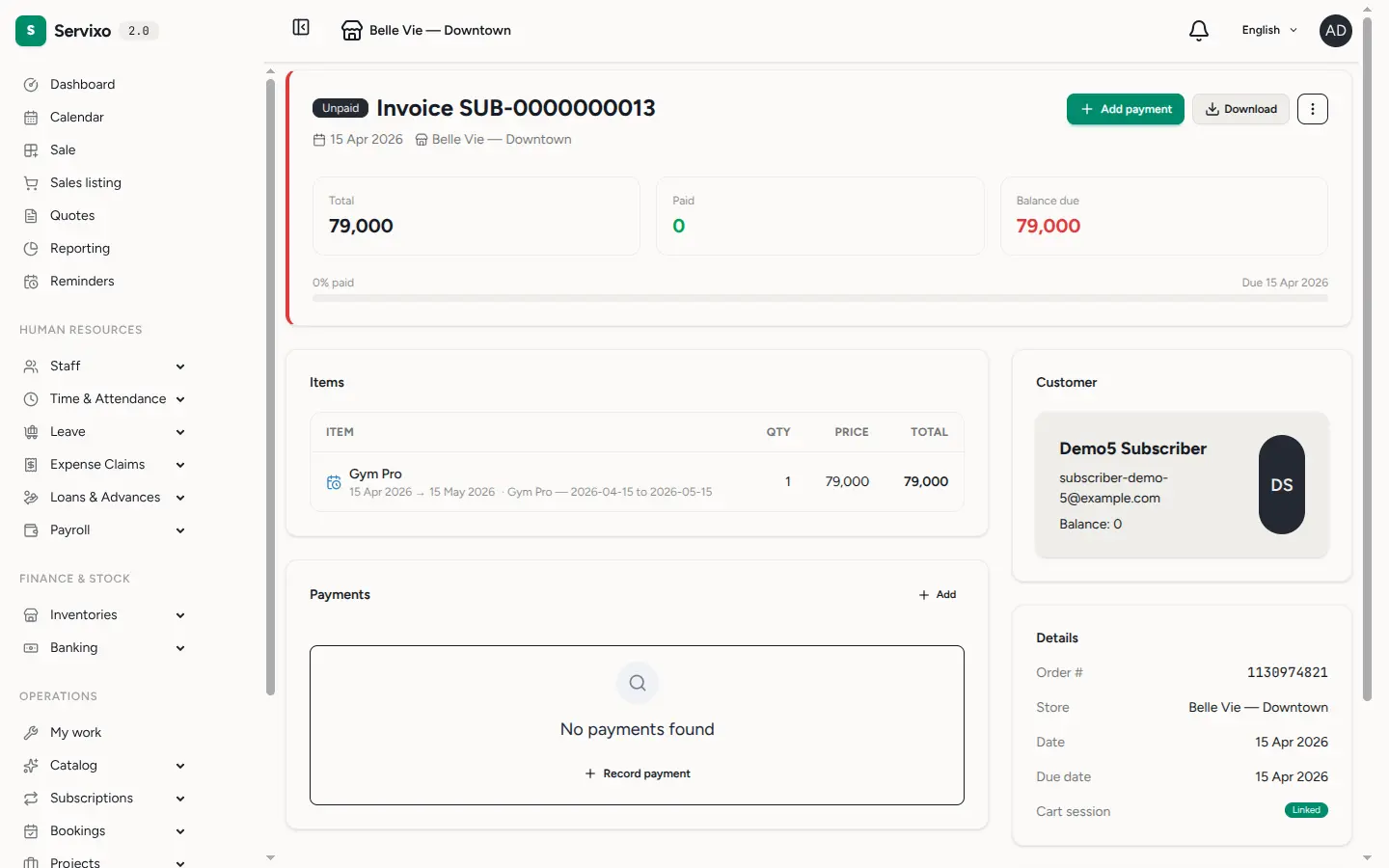Select the Gym Pro item row
The height and width of the screenshot is (868, 1389).
click(x=638, y=481)
